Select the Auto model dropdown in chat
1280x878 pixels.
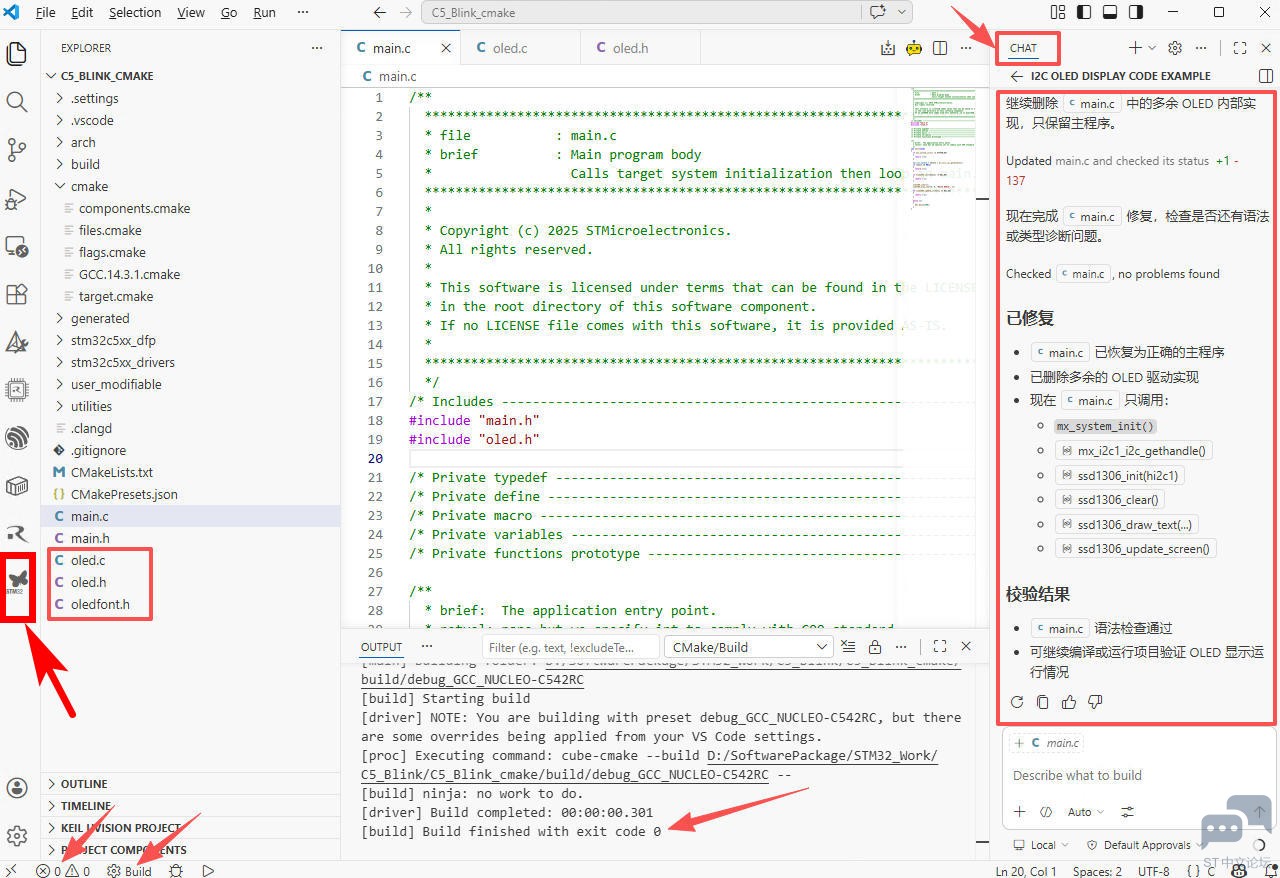(x=1082, y=811)
